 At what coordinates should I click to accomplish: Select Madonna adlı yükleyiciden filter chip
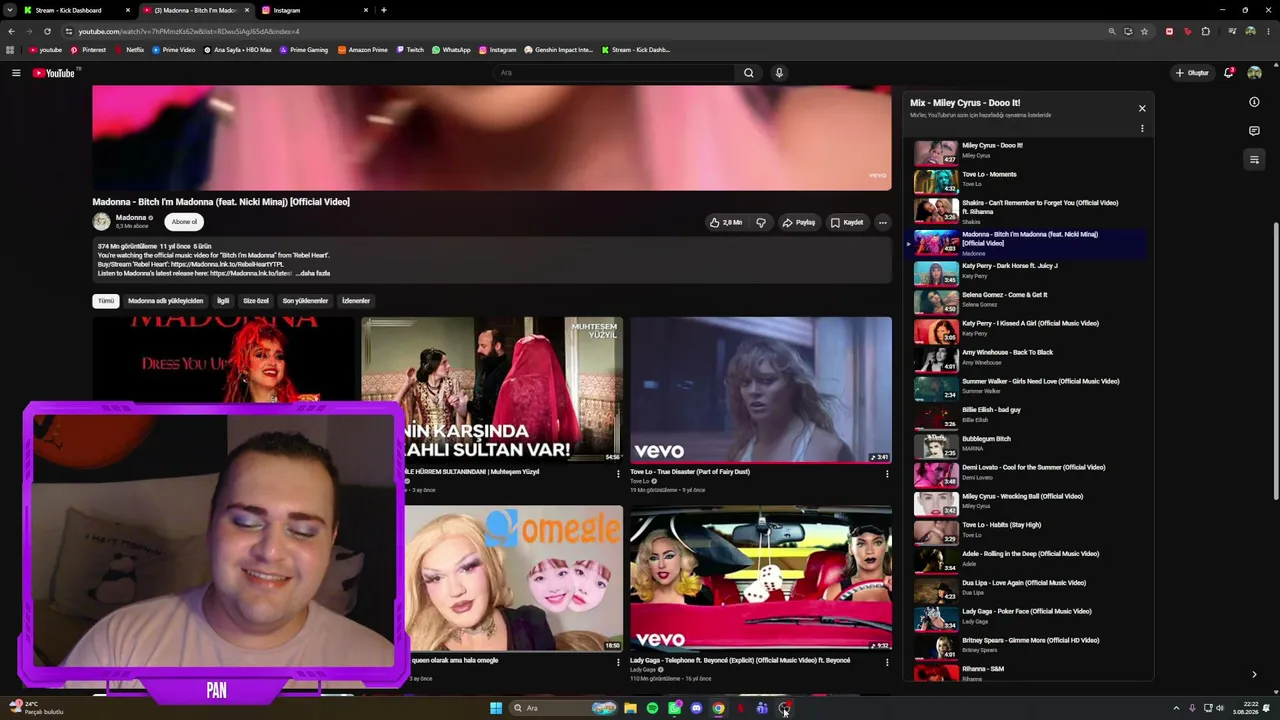coord(165,301)
